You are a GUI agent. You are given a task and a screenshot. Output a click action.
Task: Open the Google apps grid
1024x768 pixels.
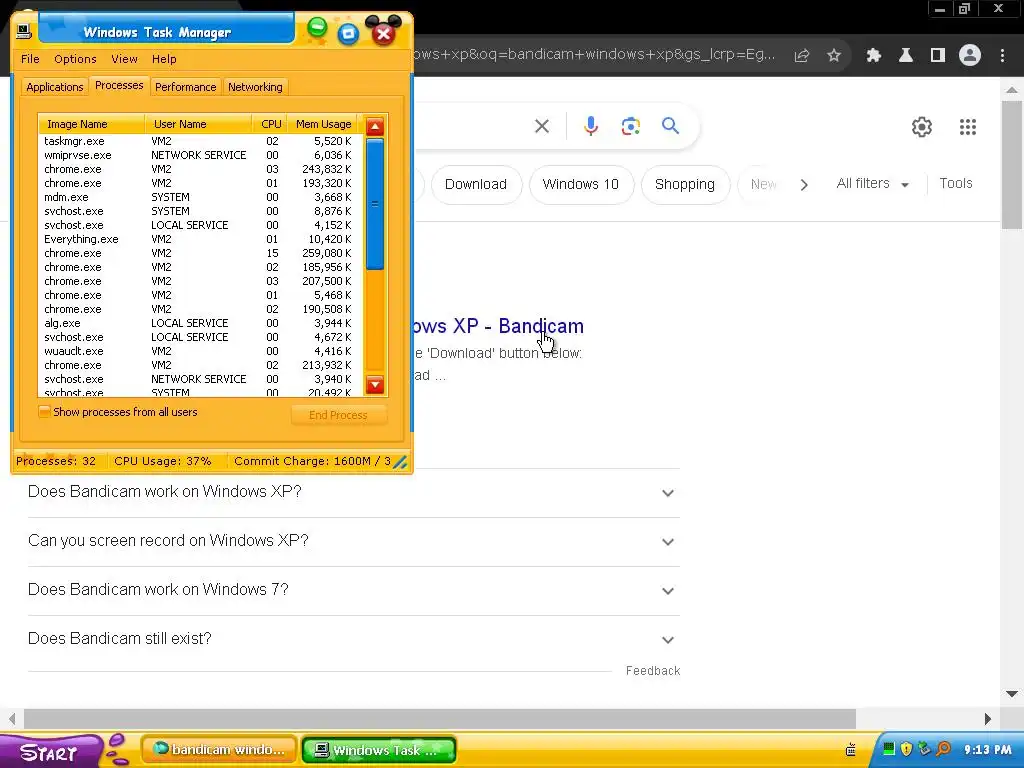click(x=968, y=127)
